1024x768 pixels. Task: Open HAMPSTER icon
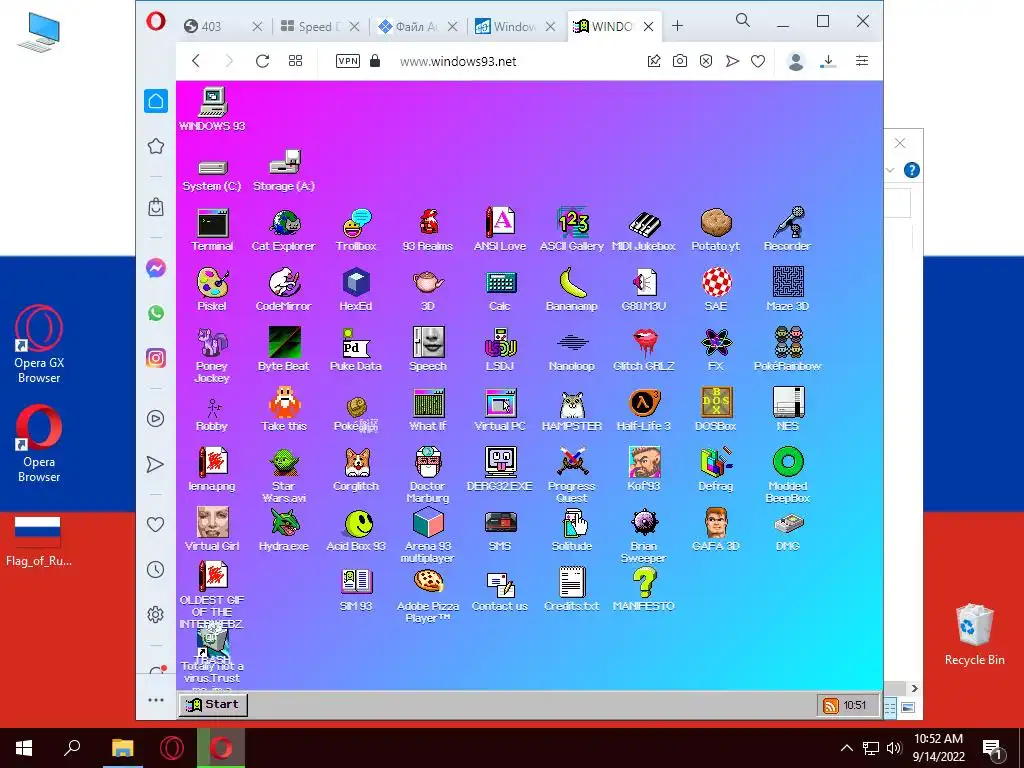click(x=572, y=404)
